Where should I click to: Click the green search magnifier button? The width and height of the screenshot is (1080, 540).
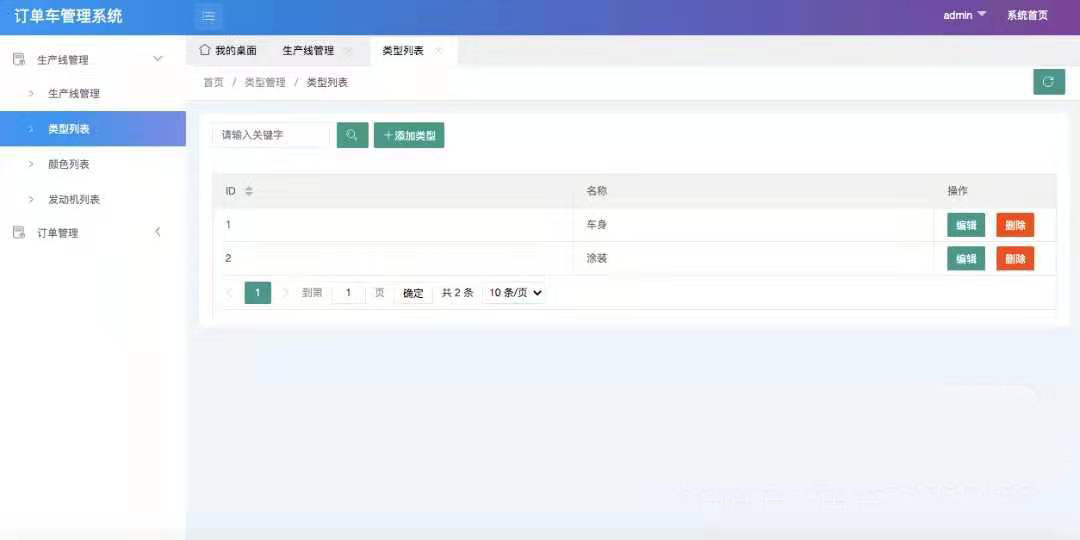(352, 135)
